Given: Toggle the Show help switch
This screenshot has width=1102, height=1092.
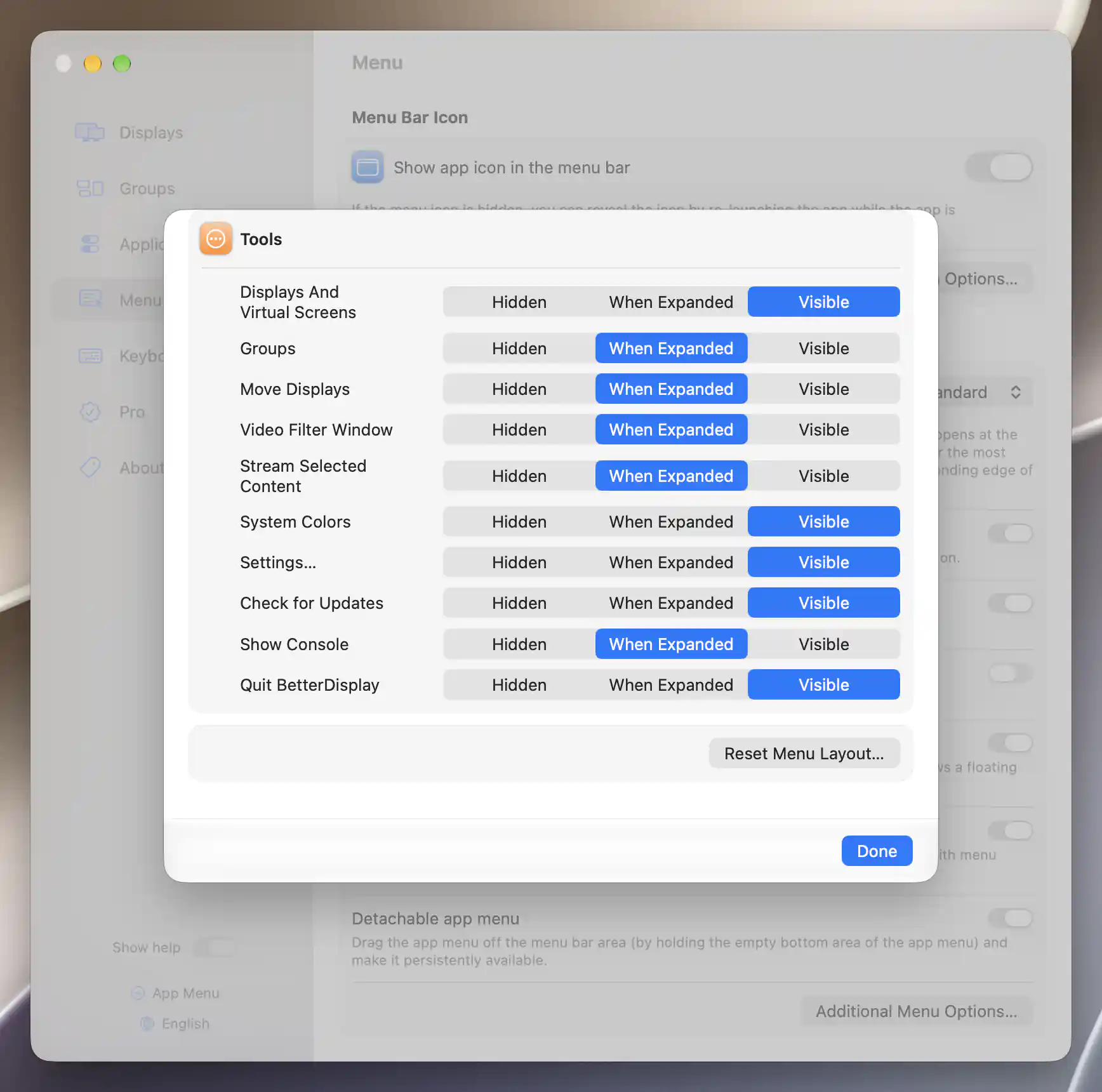Looking at the screenshot, I should [x=215, y=947].
